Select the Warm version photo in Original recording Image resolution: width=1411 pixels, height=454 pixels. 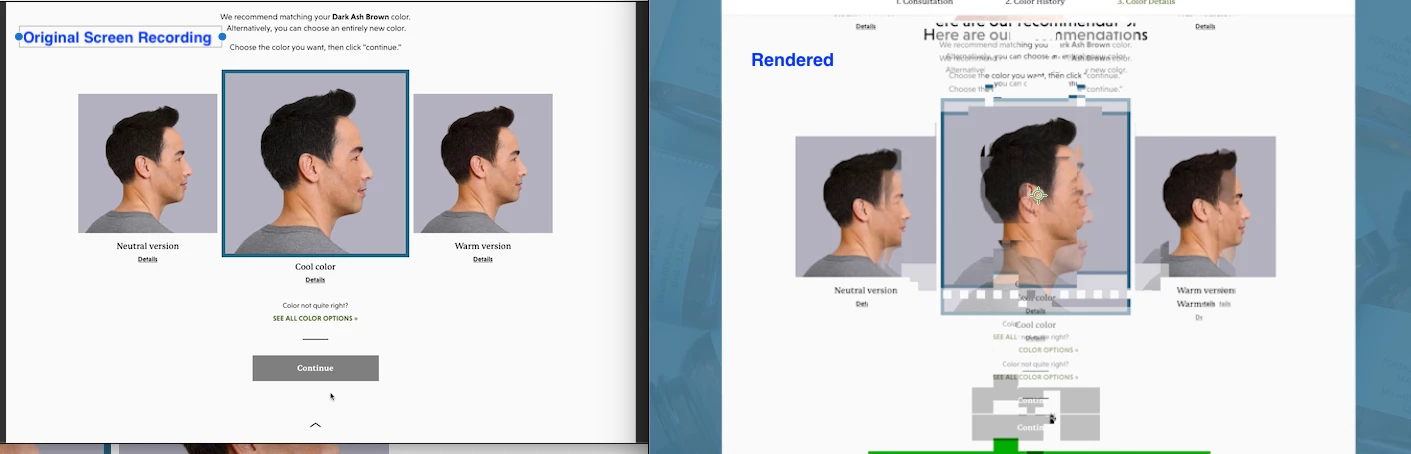tap(483, 163)
